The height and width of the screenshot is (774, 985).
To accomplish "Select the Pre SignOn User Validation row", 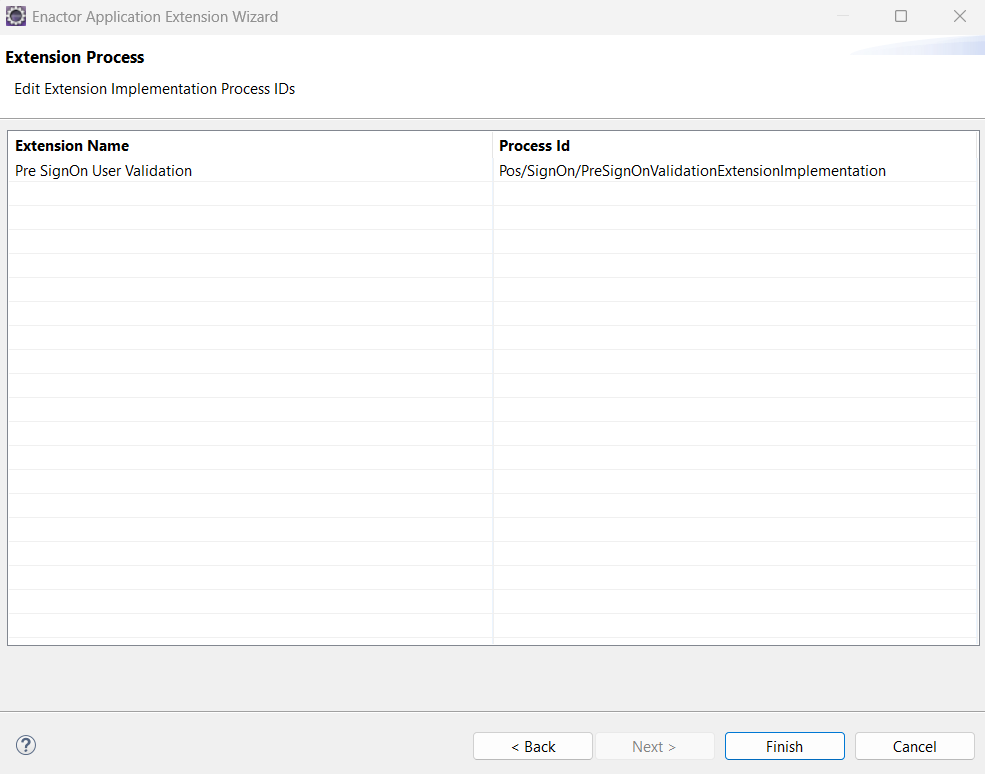I will pyautogui.click(x=102, y=170).
